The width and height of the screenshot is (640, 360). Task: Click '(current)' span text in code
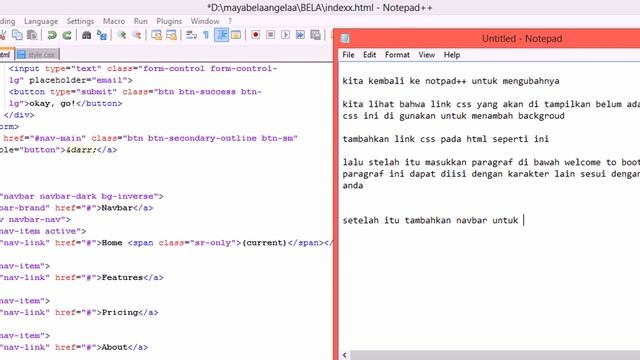[264, 243]
